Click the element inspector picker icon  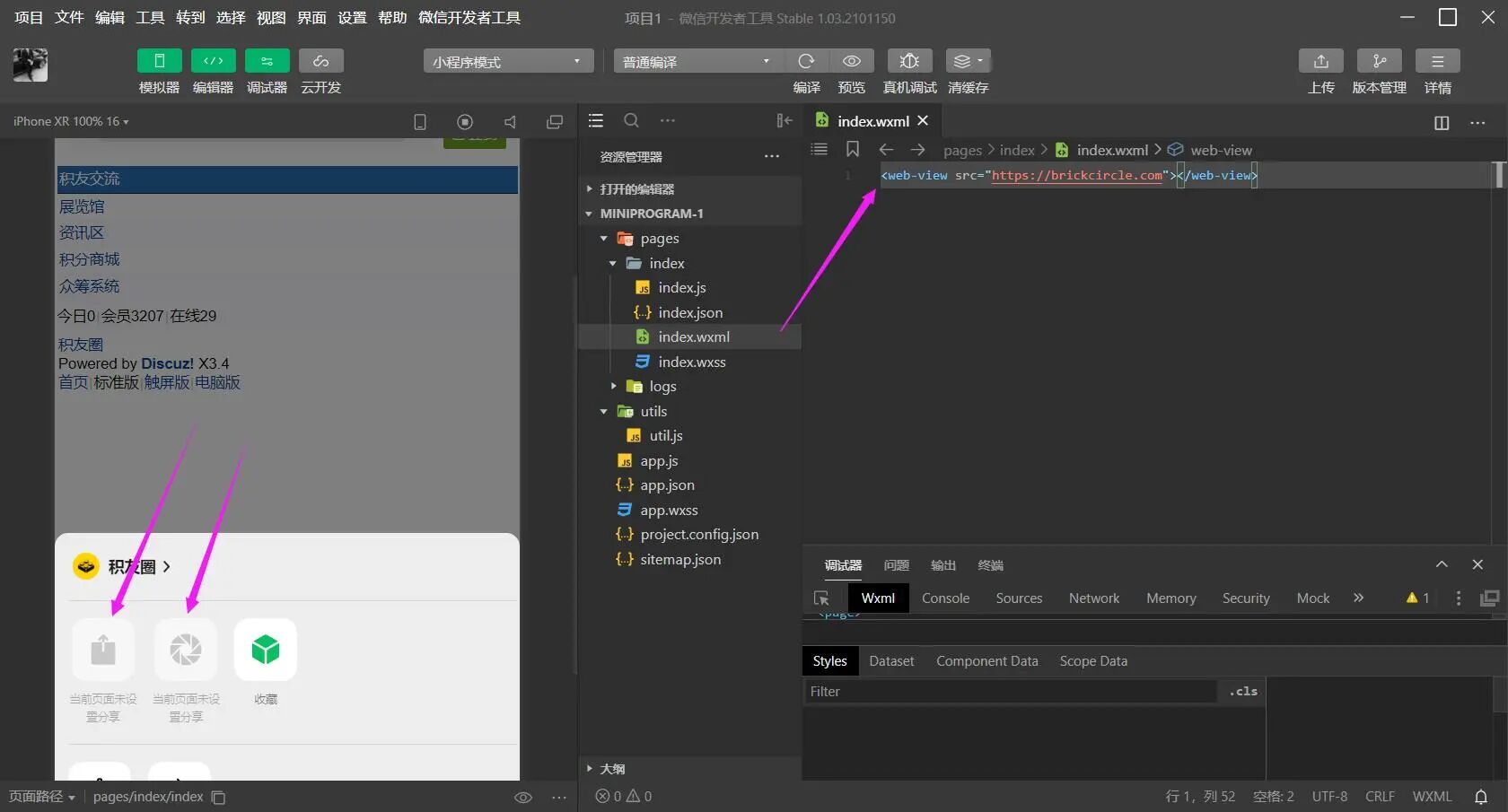821,598
